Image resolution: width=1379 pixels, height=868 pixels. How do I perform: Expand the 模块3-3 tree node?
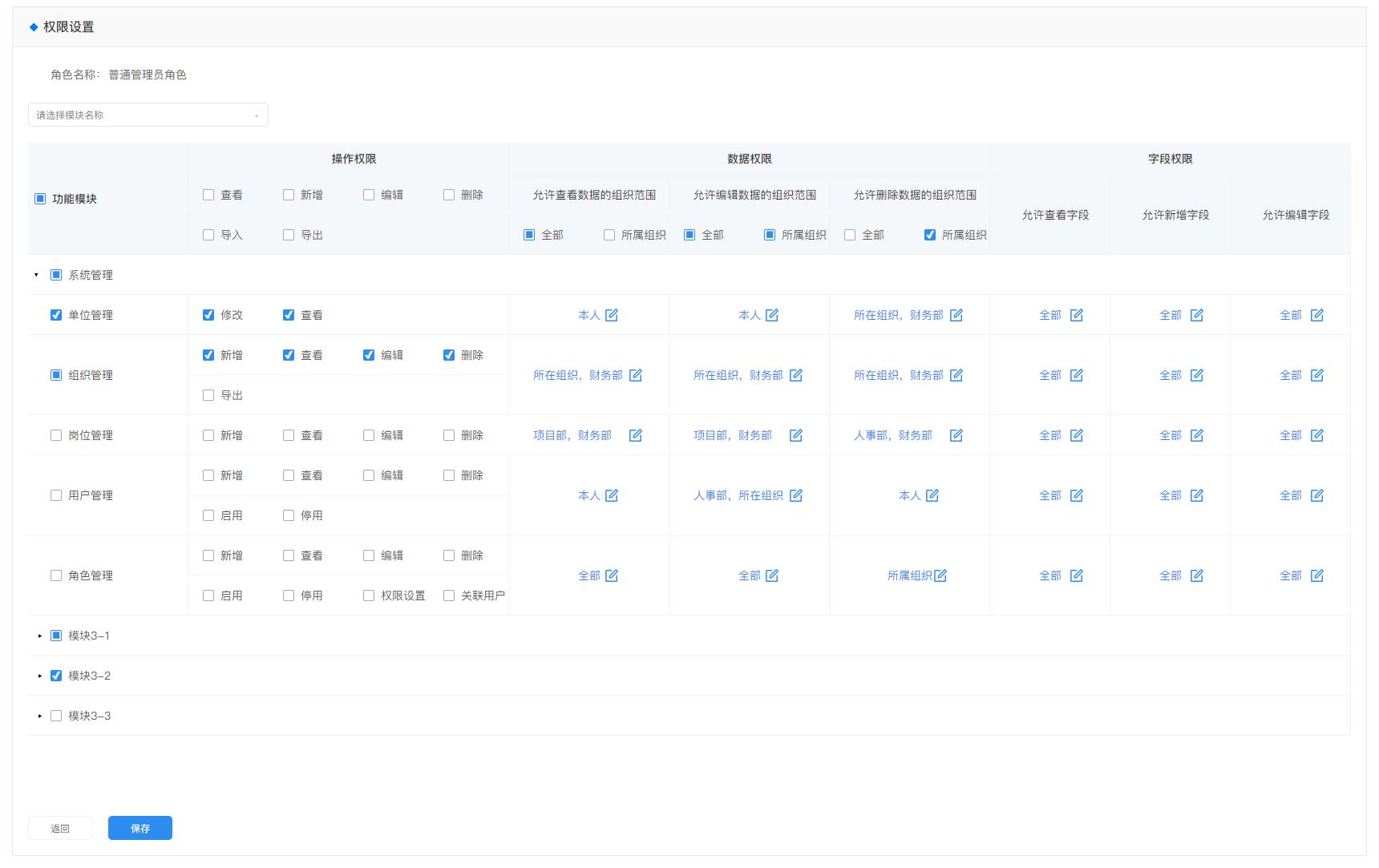[39, 716]
